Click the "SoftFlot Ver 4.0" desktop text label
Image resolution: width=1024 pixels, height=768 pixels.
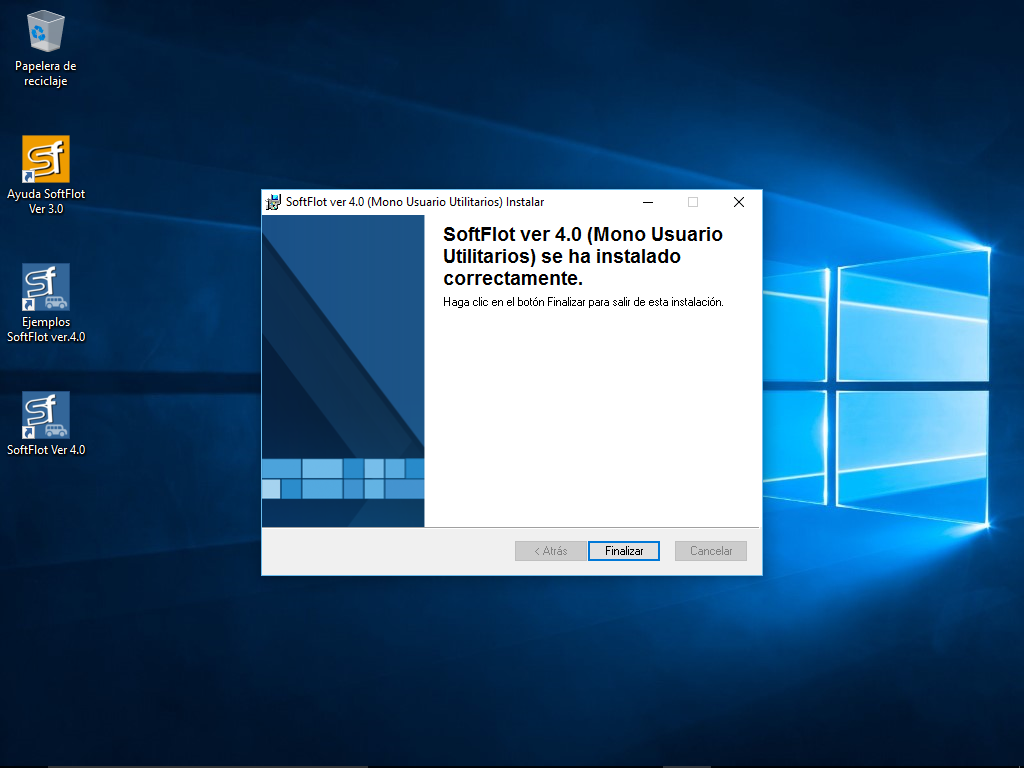[x=46, y=450]
